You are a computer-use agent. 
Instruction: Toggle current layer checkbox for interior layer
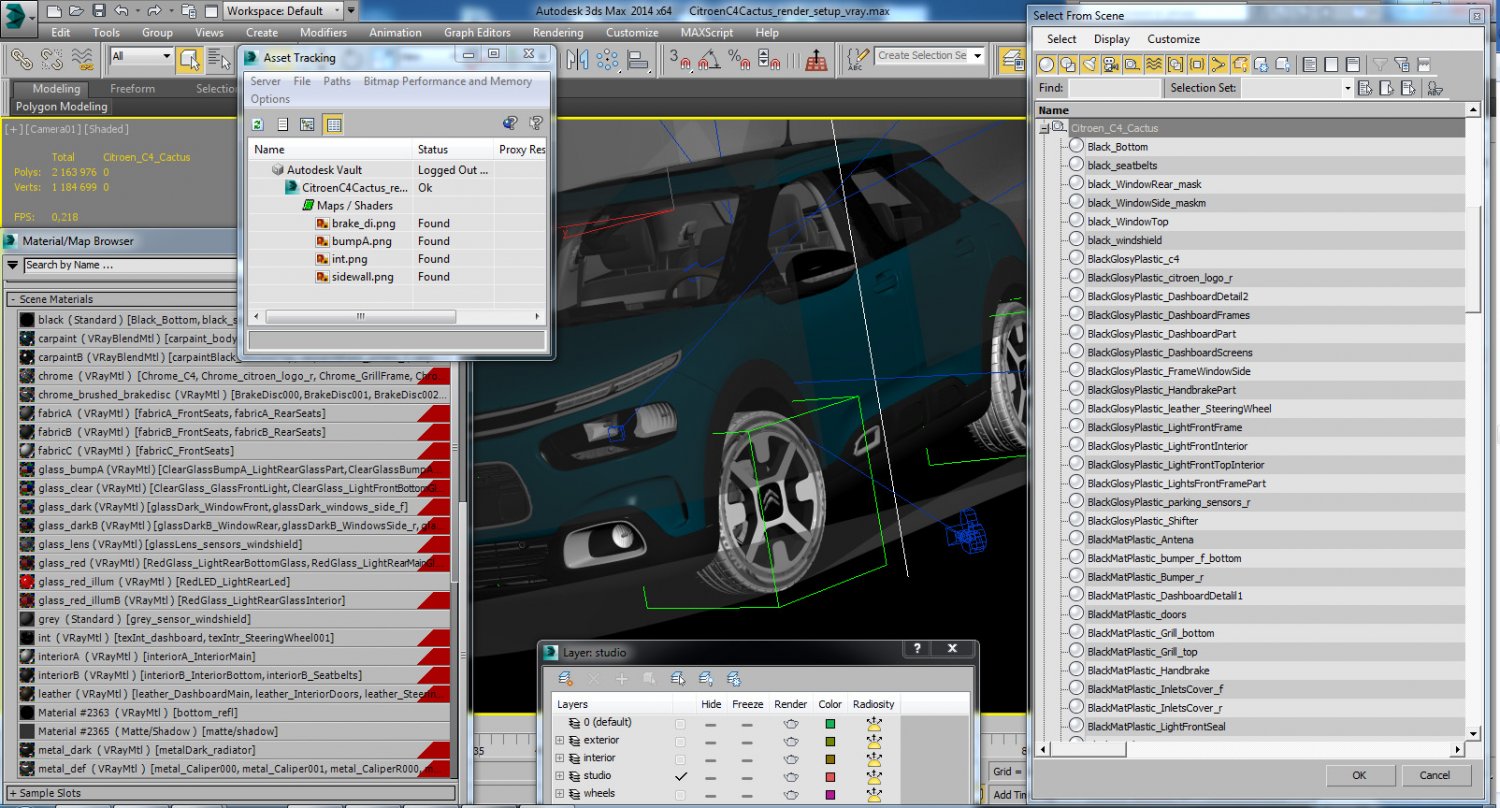point(681,759)
